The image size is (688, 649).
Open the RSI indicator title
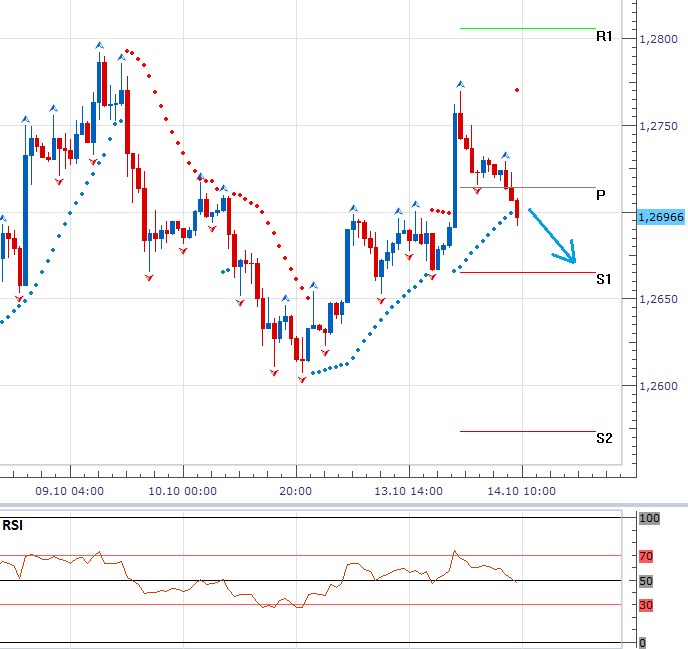[x=14, y=525]
